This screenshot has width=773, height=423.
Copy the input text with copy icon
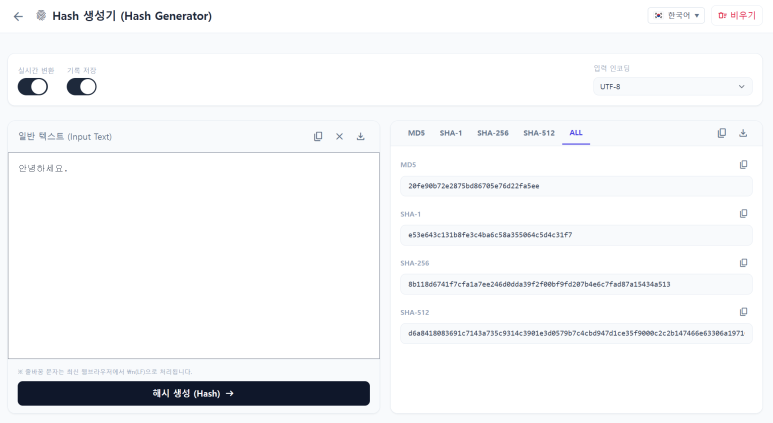click(x=318, y=137)
